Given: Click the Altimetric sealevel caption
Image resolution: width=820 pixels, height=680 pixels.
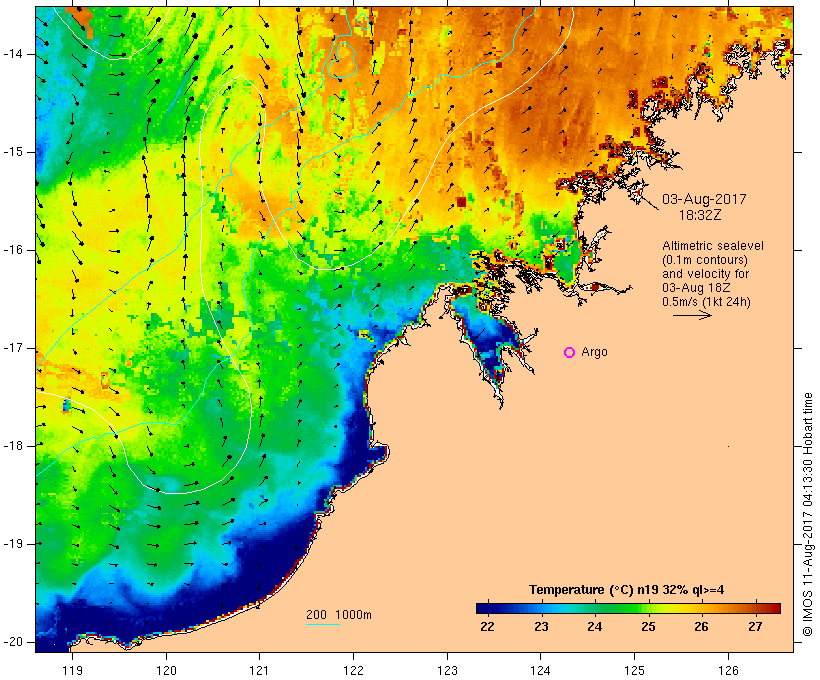Looking at the screenshot, I should click(713, 246).
